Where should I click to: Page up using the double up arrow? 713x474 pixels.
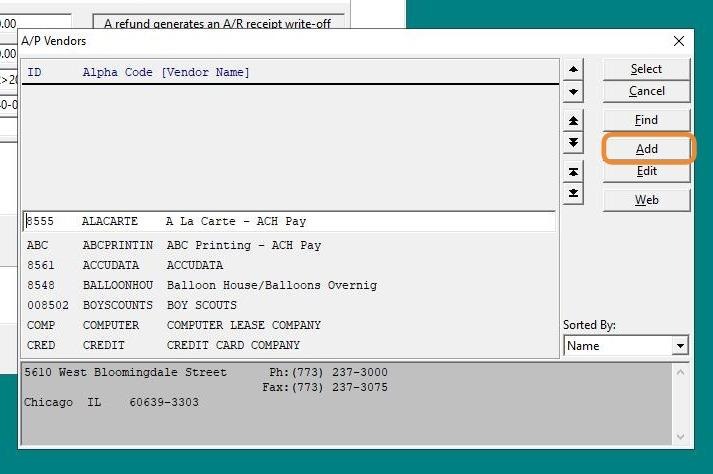pyautogui.click(x=573, y=121)
